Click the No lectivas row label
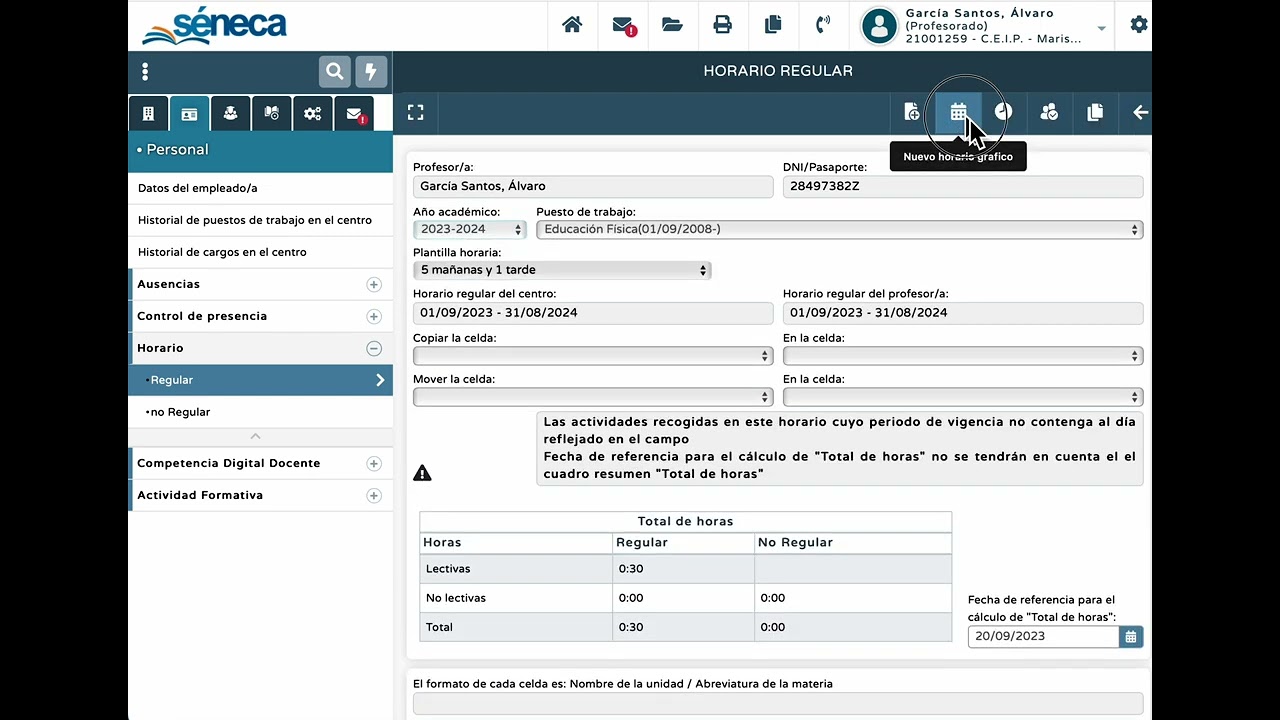This screenshot has width=1280, height=720. click(x=456, y=598)
